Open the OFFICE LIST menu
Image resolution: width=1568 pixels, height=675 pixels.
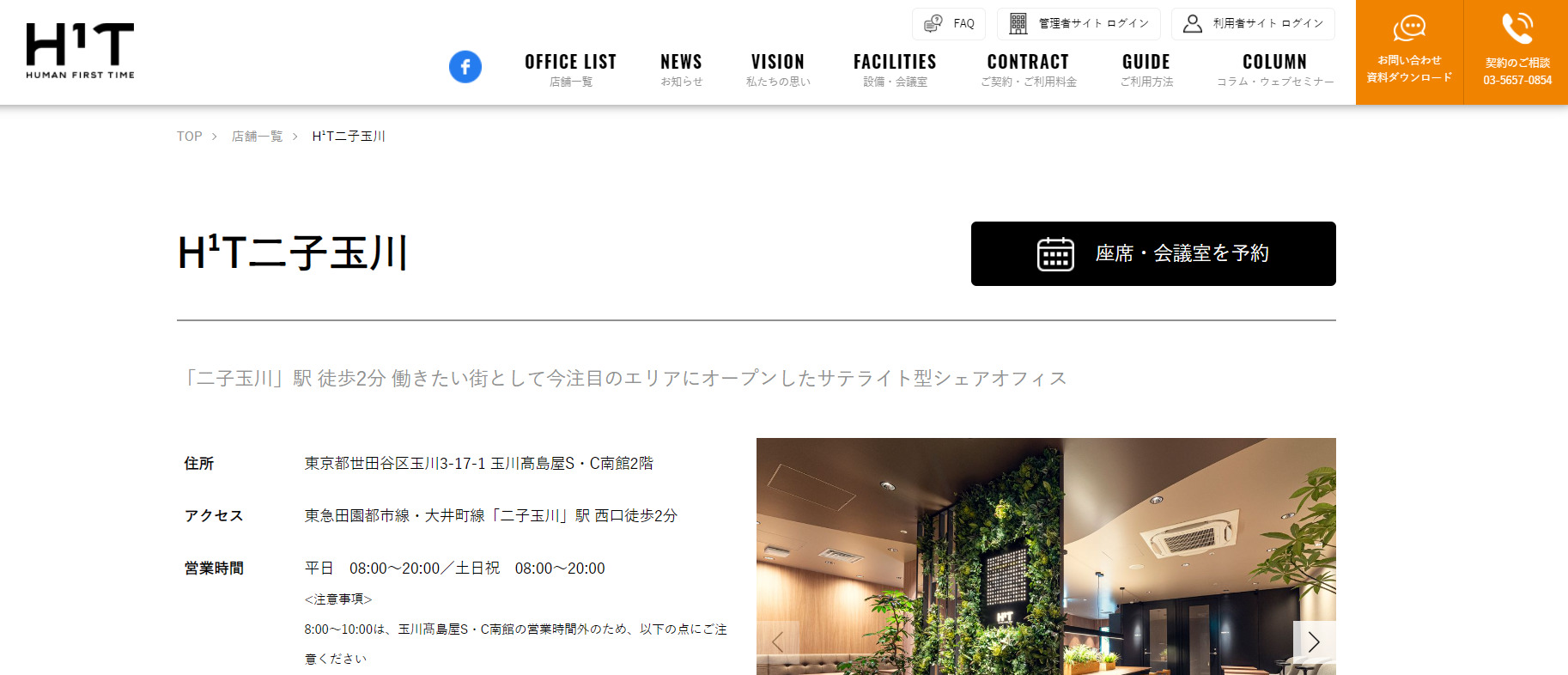(571, 70)
